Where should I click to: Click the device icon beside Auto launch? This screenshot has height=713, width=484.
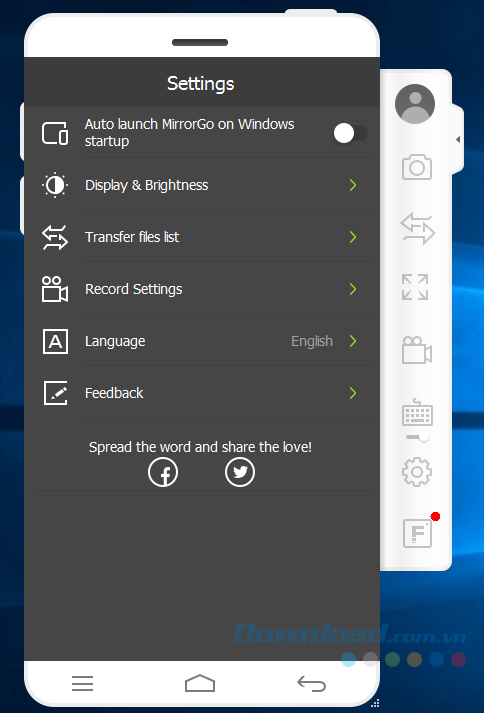tap(55, 133)
